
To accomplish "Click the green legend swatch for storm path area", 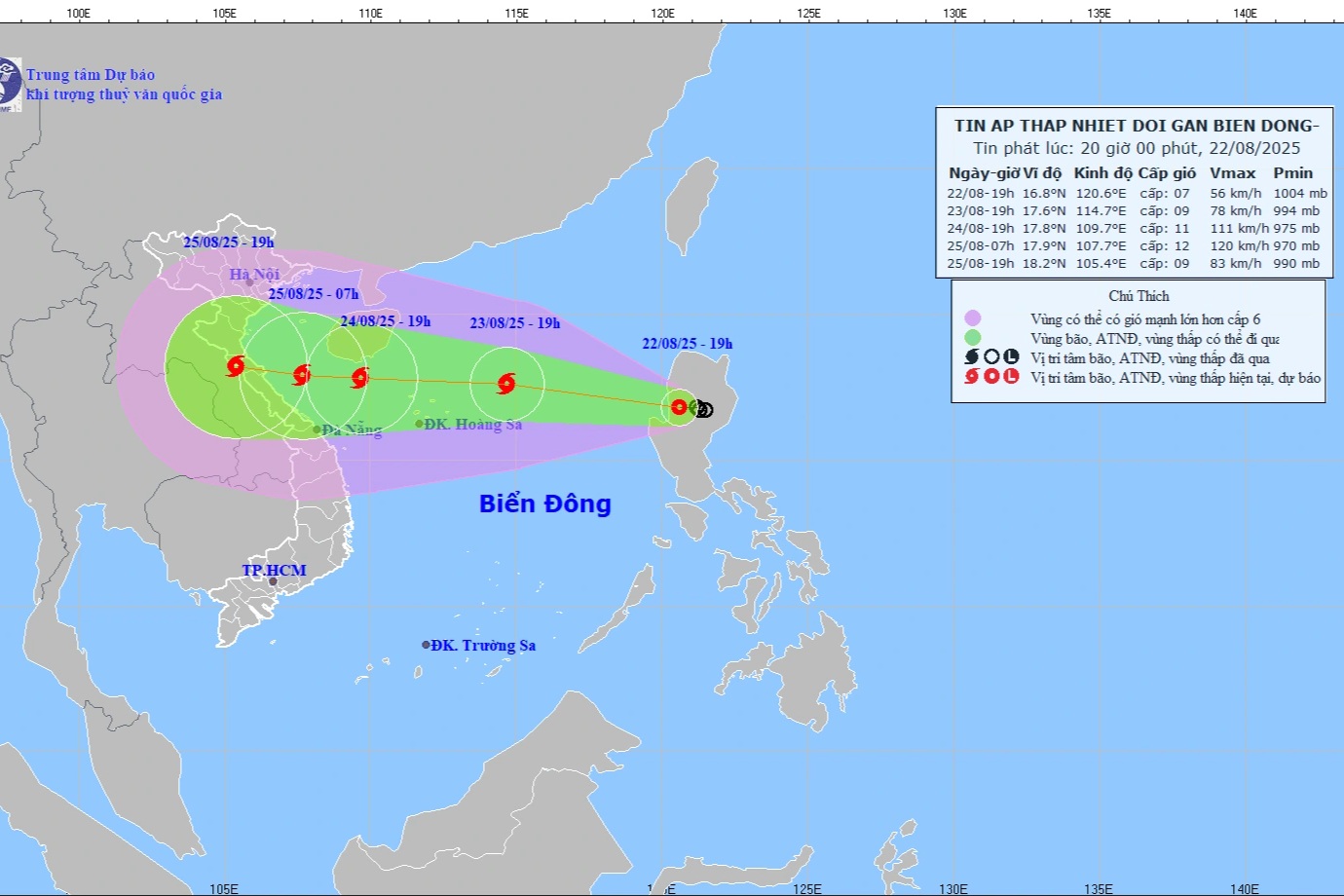I will point(972,338).
